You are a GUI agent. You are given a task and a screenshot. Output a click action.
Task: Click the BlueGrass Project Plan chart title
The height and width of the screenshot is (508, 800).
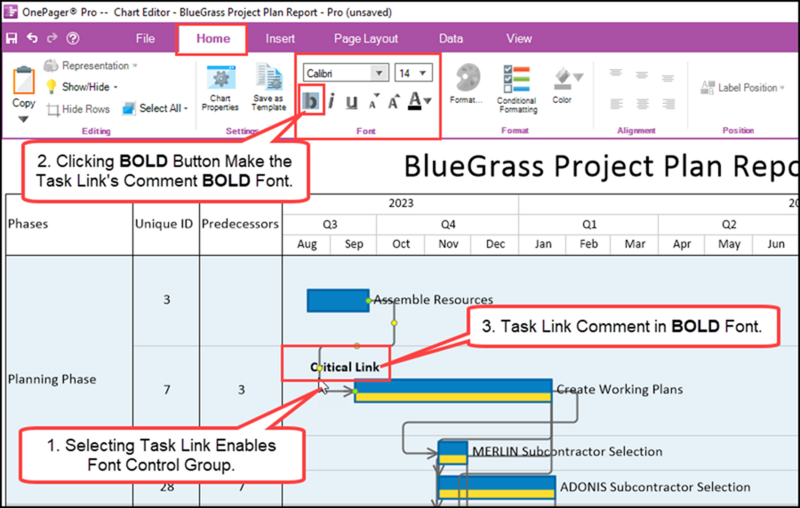click(601, 166)
